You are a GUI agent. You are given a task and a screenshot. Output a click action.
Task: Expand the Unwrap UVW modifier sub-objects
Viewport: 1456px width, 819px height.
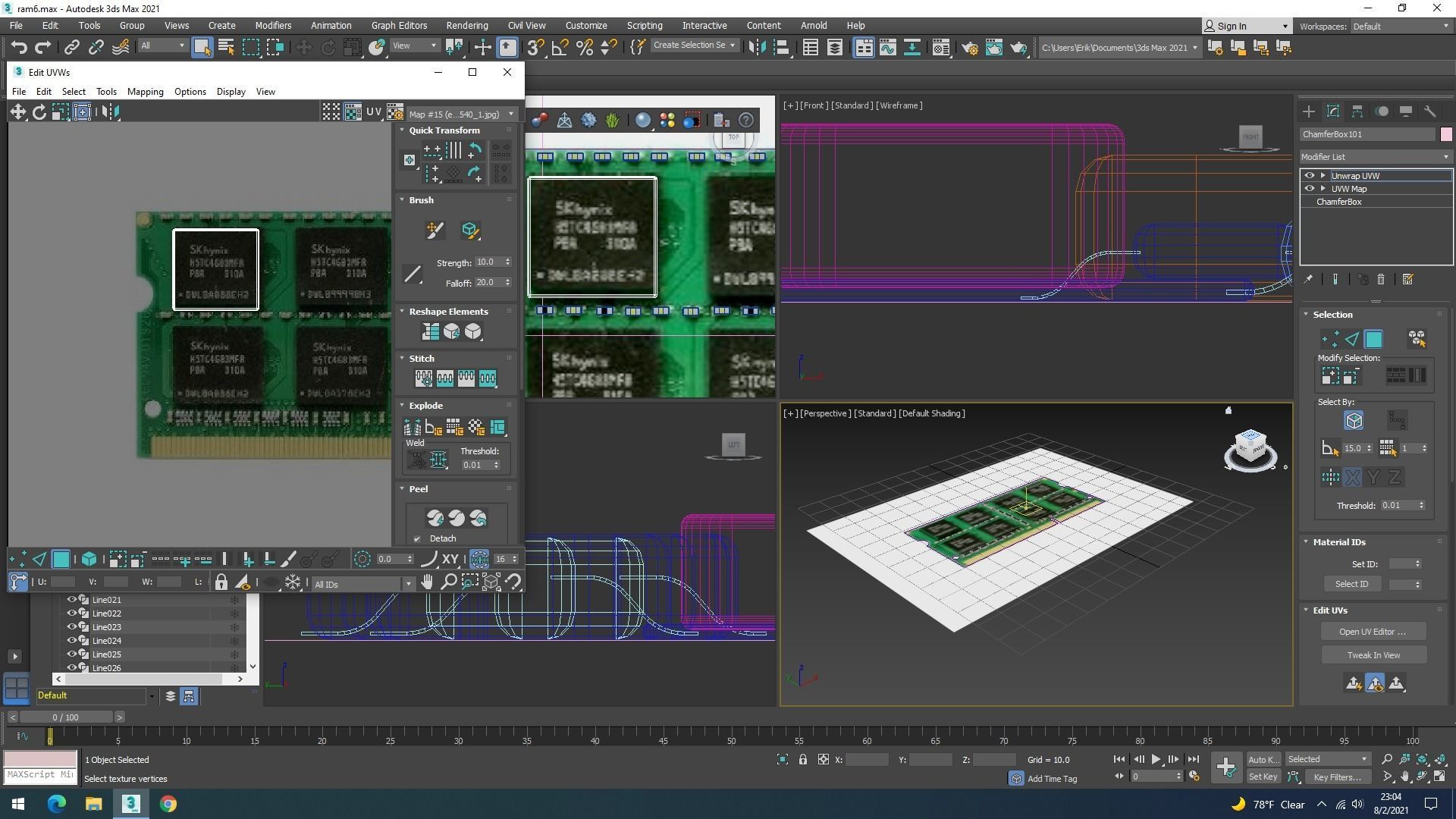[1323, 175]
